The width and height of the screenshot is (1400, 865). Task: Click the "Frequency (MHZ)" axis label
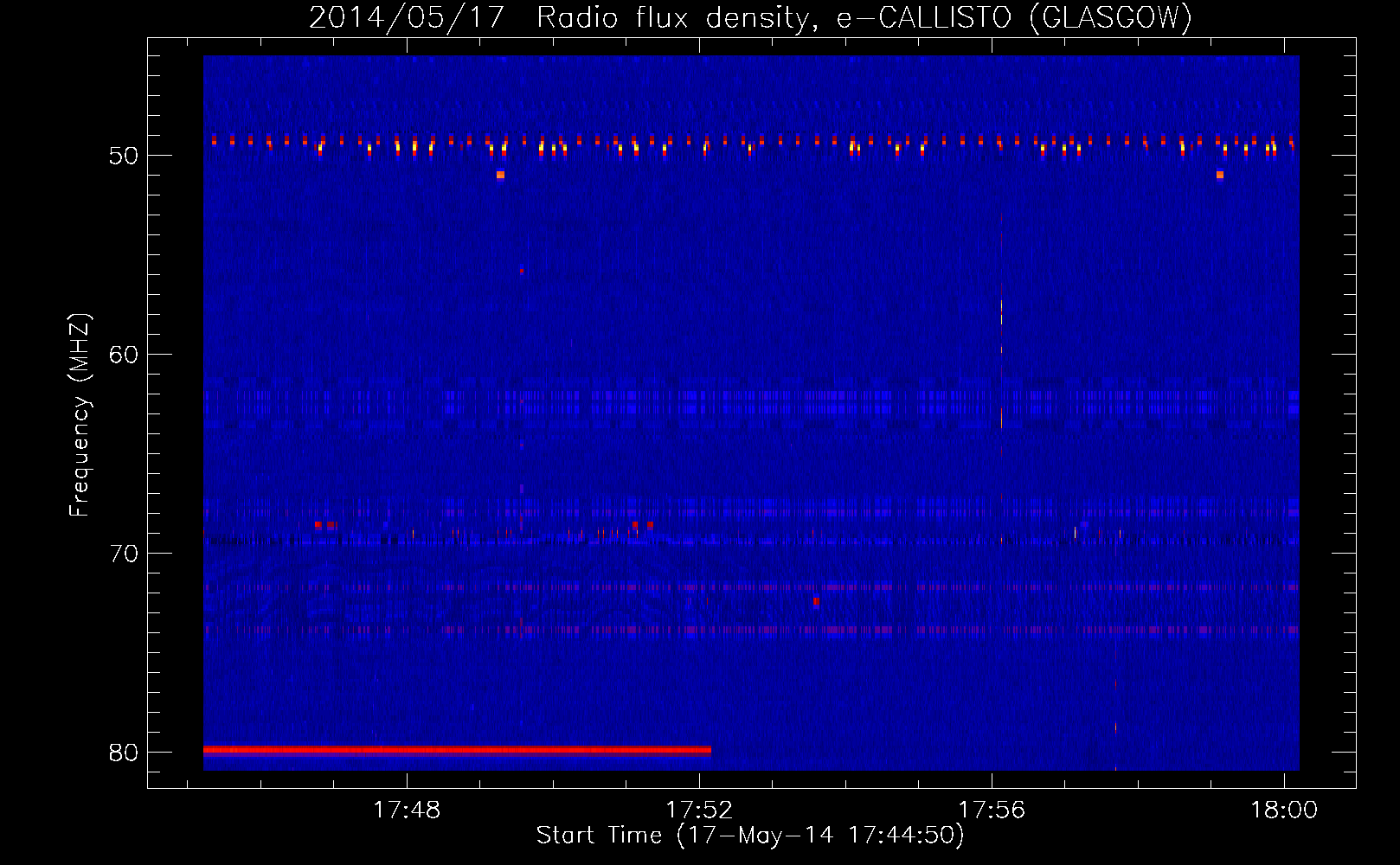pos(80,415)
